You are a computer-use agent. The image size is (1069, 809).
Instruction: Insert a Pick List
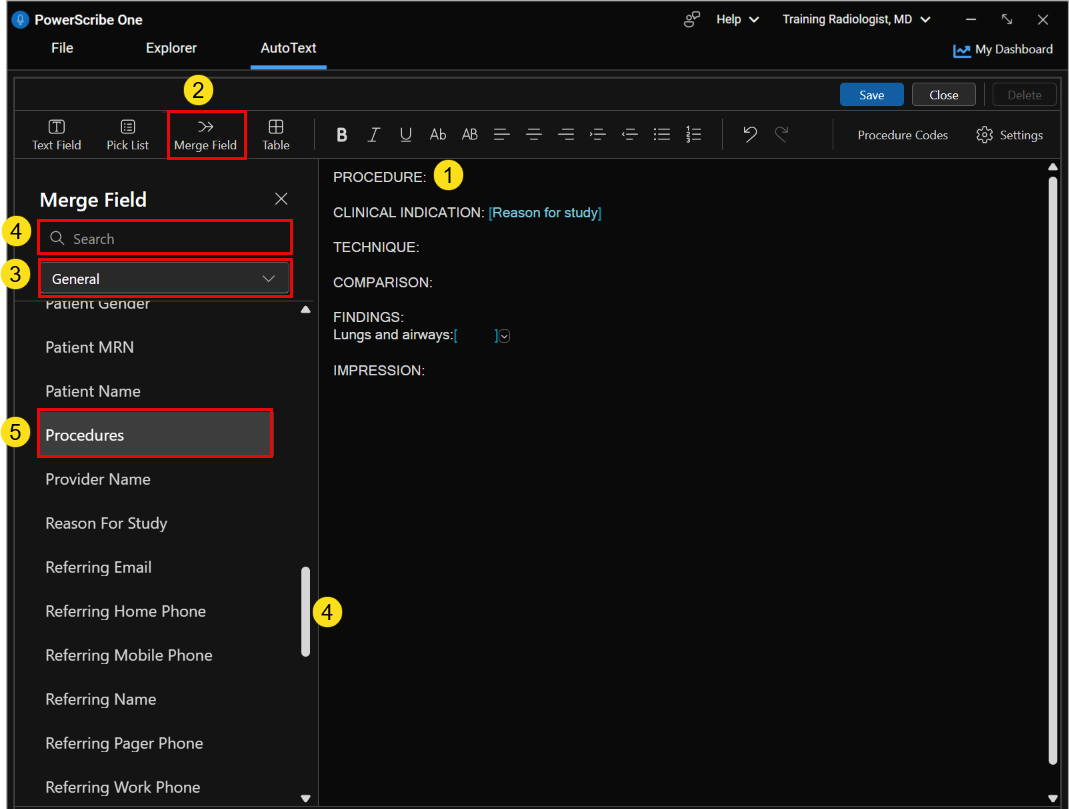(127, 135)
